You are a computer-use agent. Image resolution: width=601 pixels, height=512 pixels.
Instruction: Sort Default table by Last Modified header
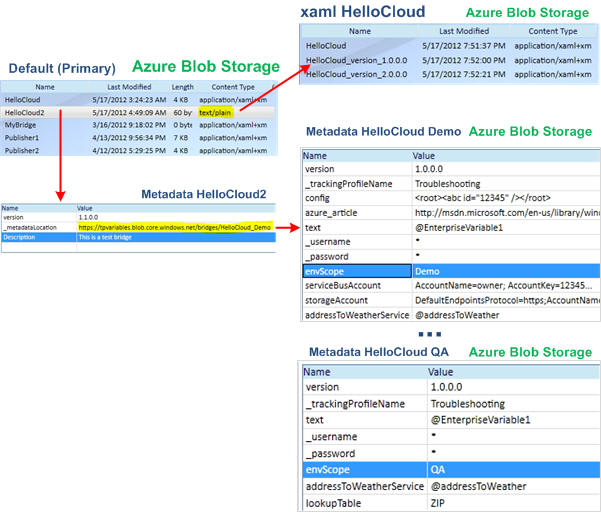click(x=129, y=87)
